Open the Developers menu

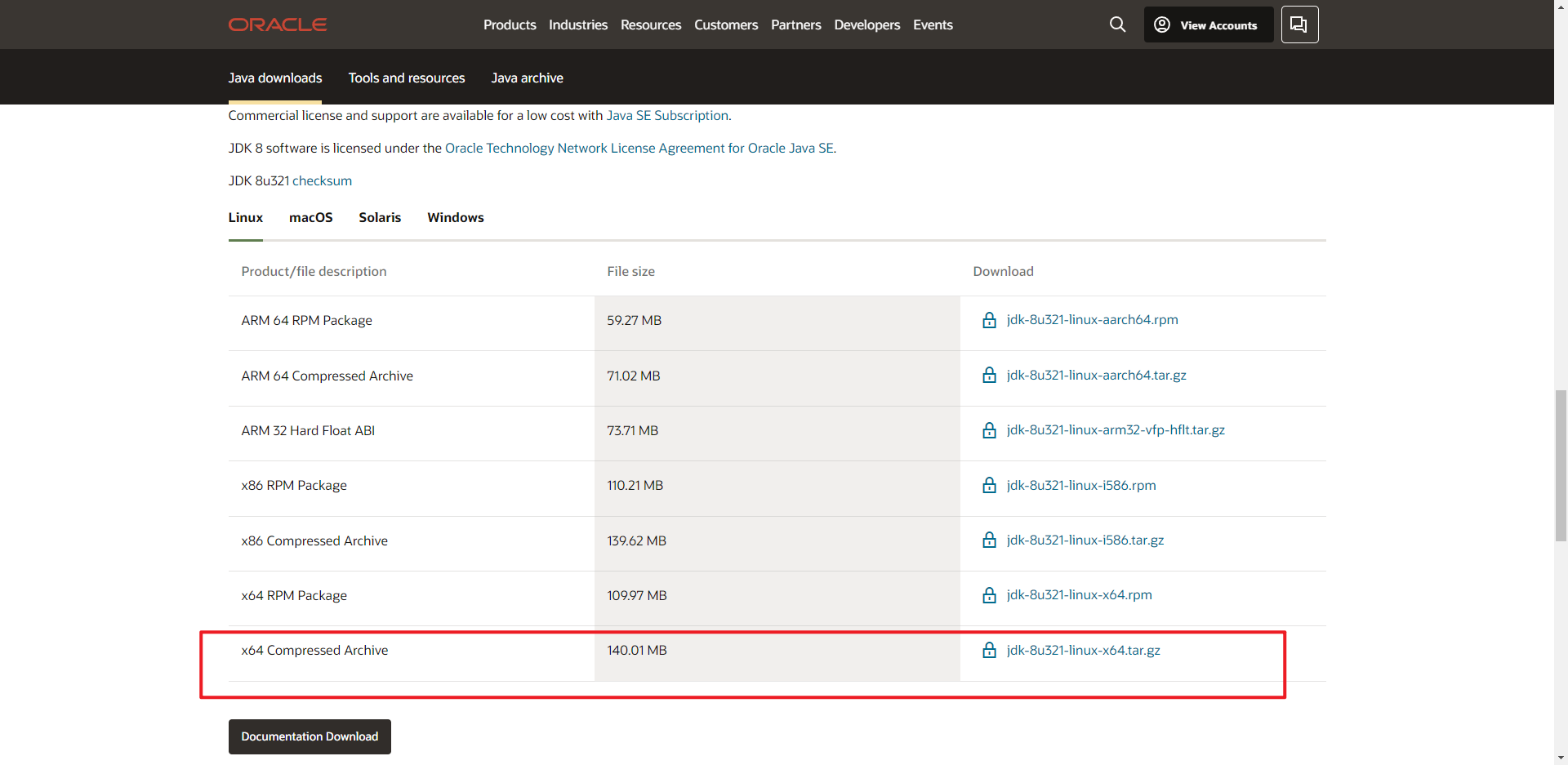pyautogui.click(x=867, y=24)
